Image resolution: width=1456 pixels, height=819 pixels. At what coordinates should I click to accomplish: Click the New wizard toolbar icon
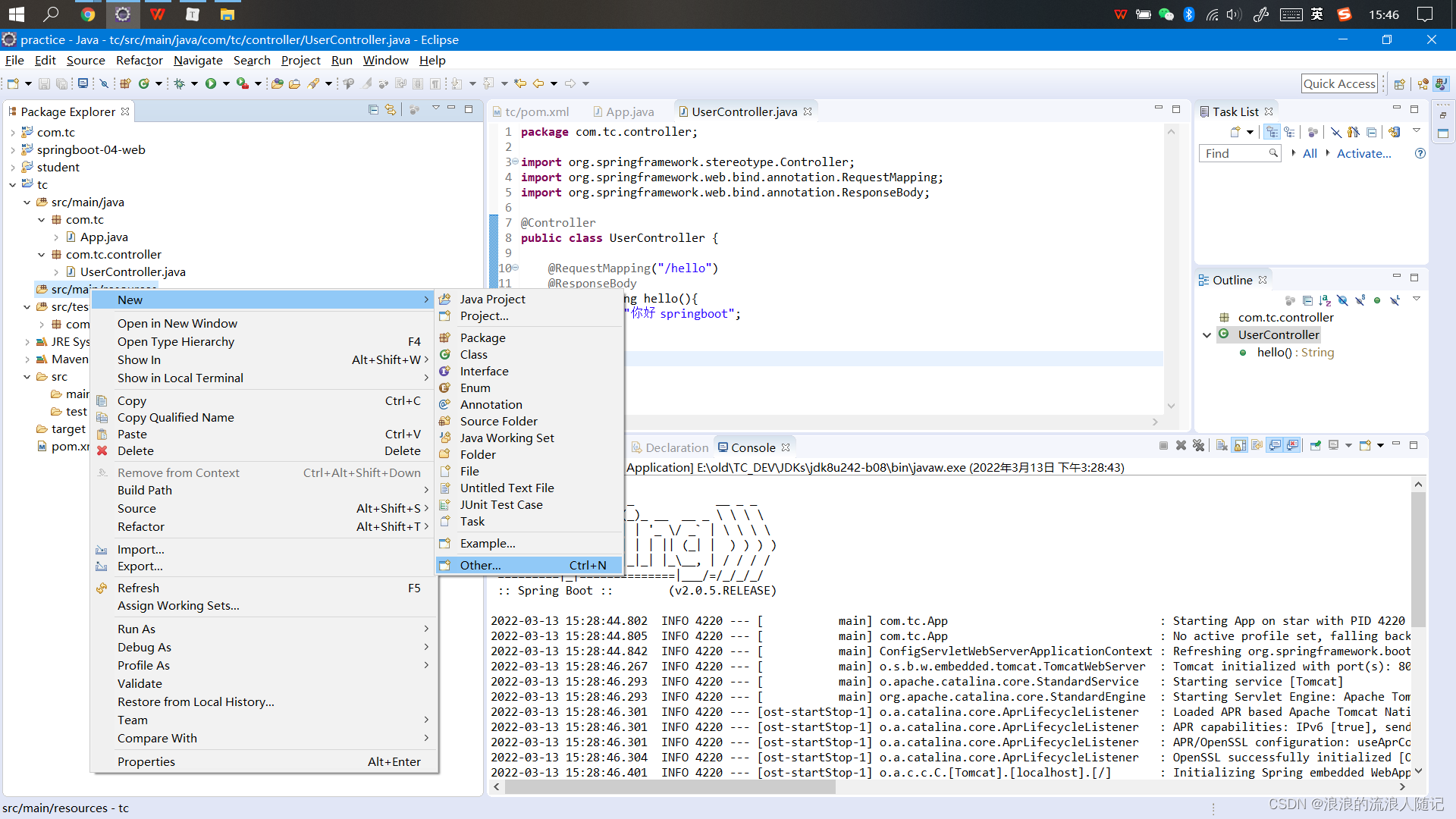click(x=13, y=83)
